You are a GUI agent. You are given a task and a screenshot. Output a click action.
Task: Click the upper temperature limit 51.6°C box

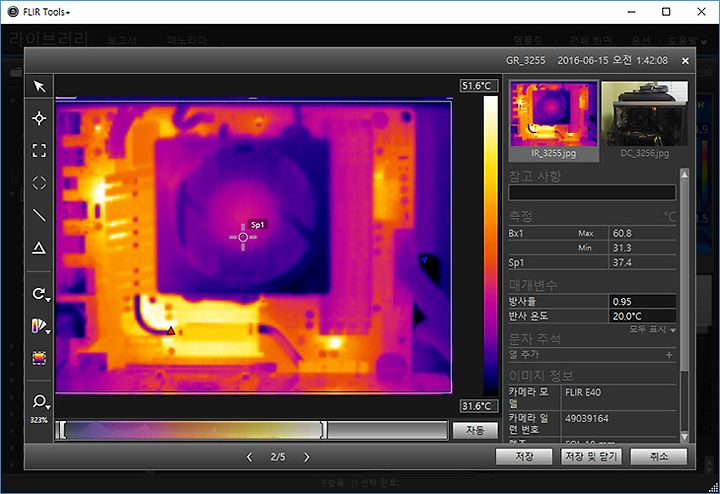(x=479, y=86)
